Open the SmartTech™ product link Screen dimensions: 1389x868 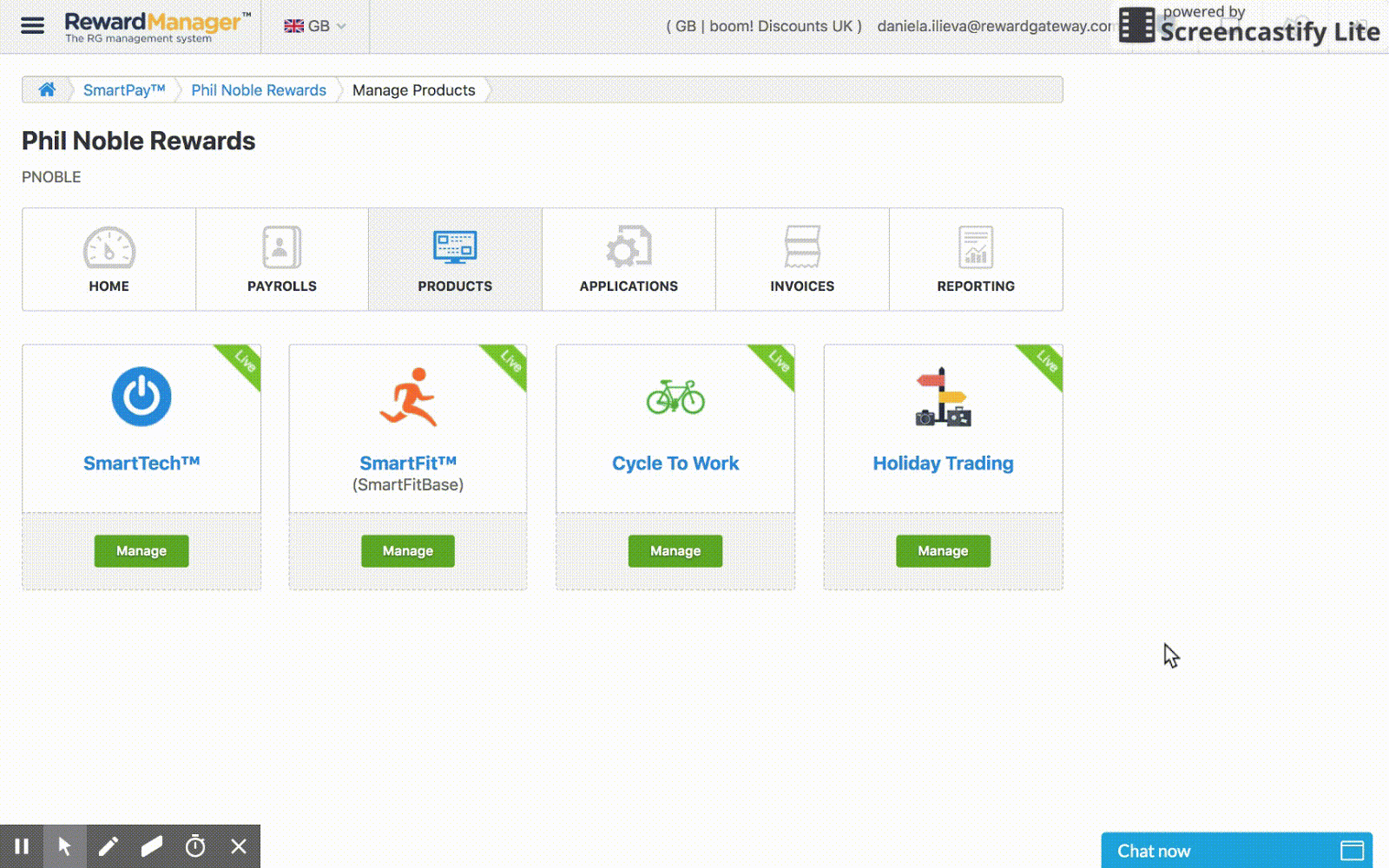[142, 464]
